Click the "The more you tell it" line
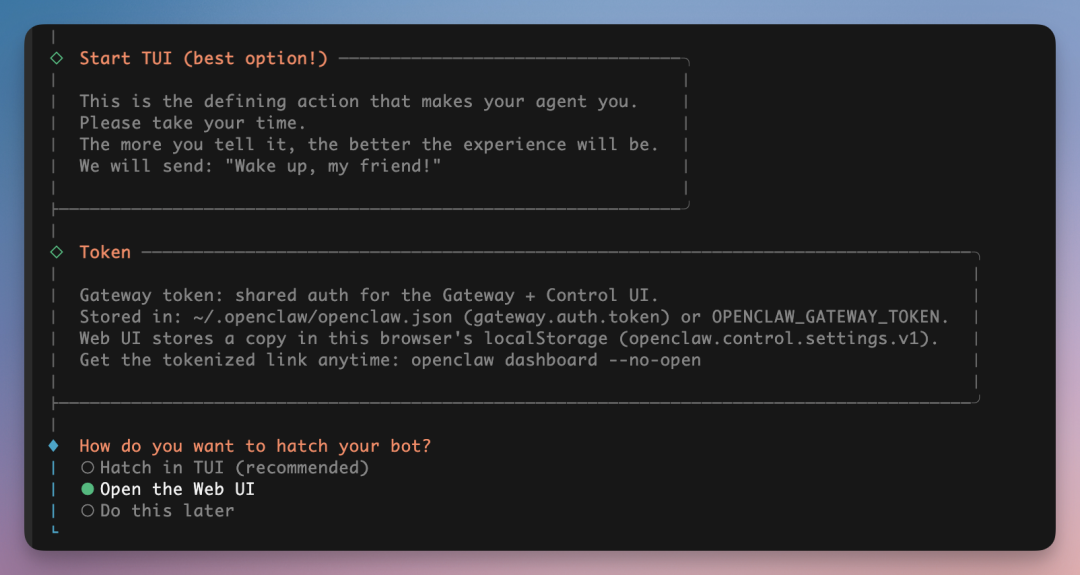The width and height of the screenshot is (1080, 575). point(369,144)
